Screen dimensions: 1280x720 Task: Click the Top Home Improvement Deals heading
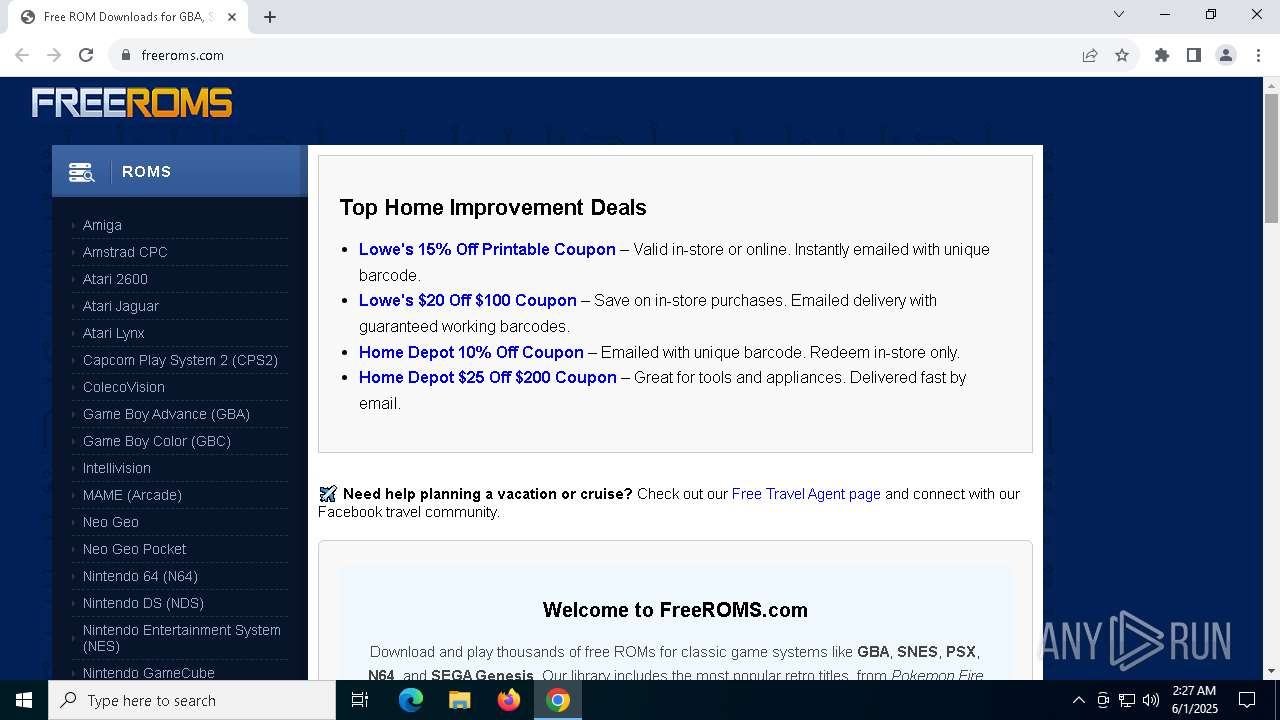[x=493, y=207]
